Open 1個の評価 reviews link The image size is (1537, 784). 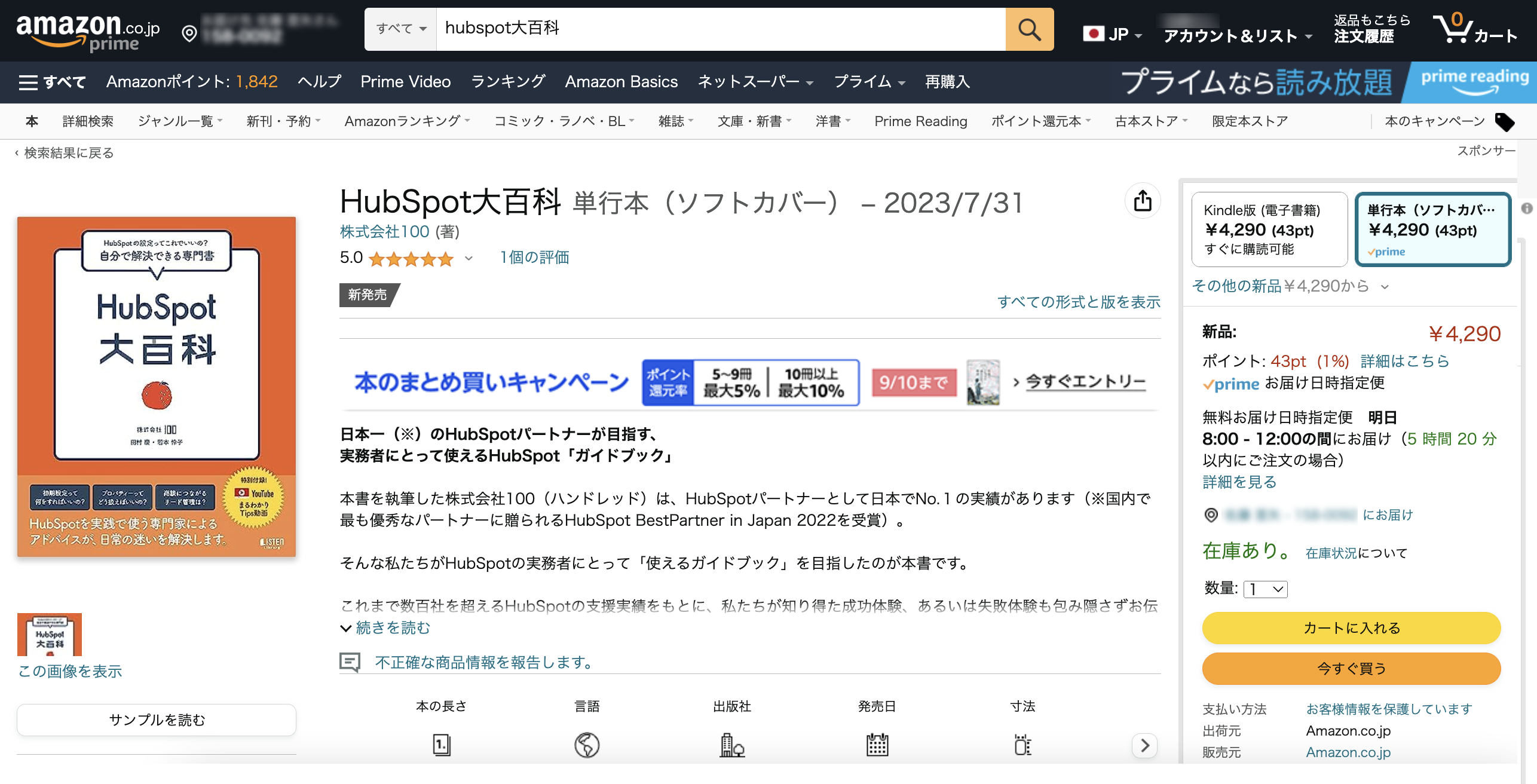point(534,258)
